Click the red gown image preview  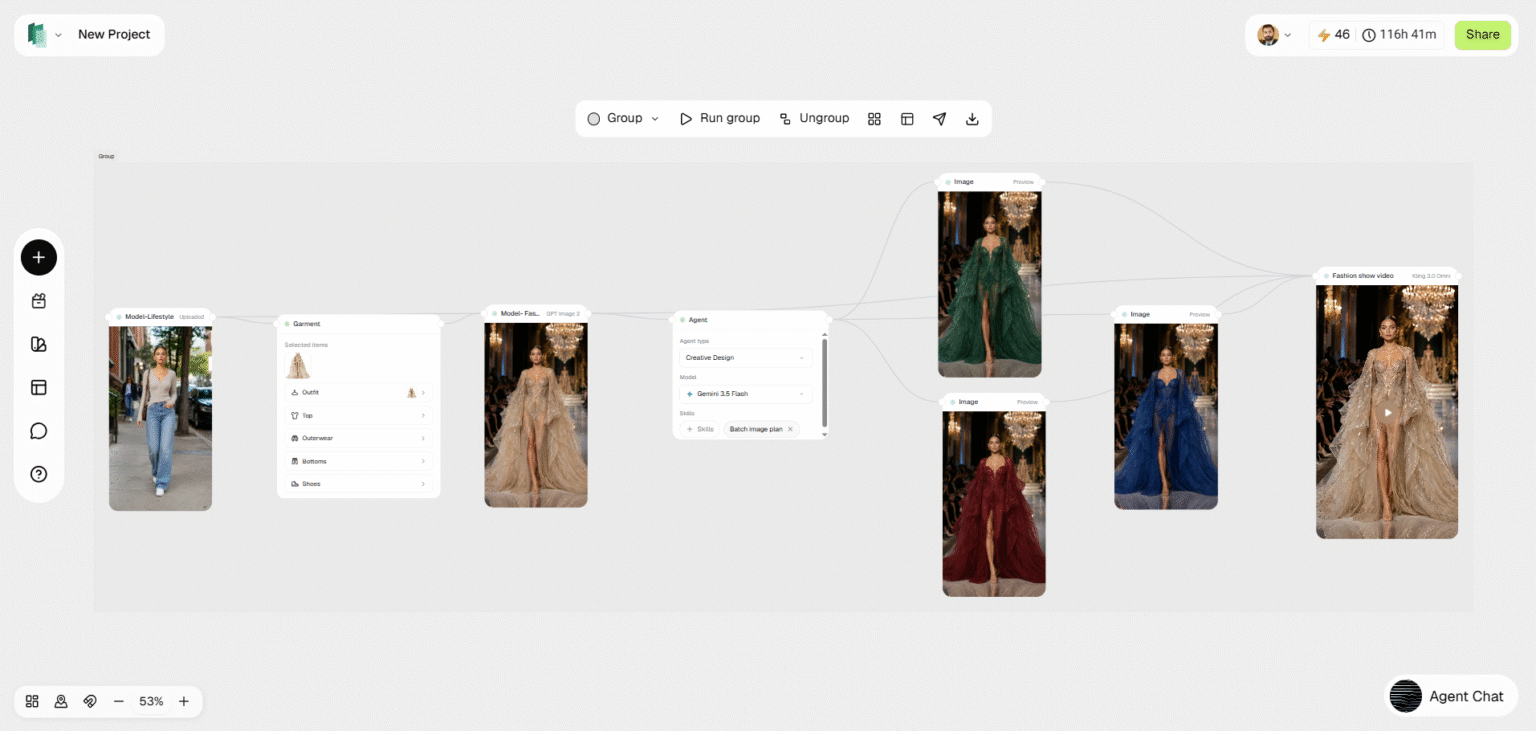(x=994, y=504)
